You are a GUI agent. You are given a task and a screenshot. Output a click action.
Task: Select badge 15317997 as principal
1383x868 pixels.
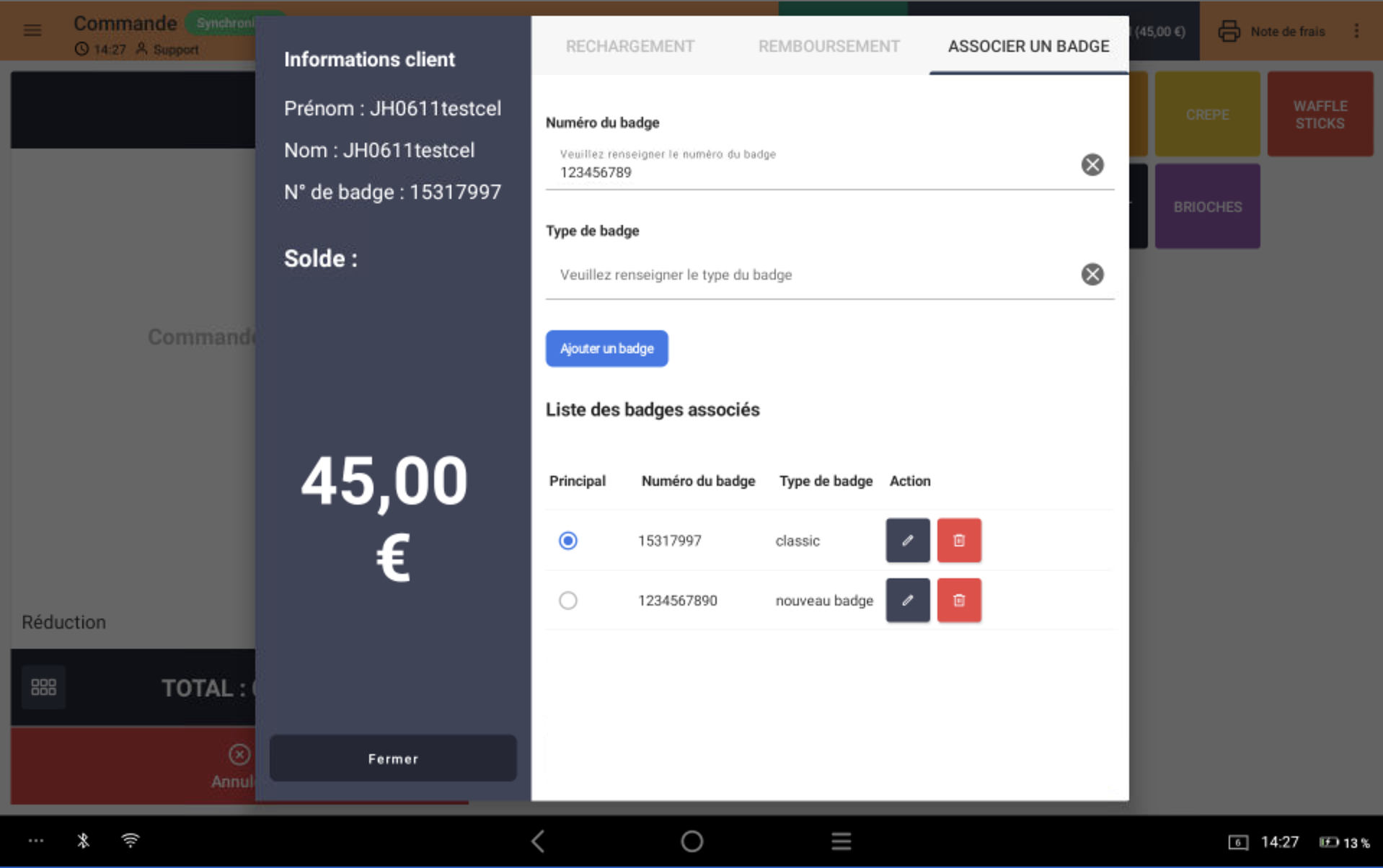[x=568, y=541]
